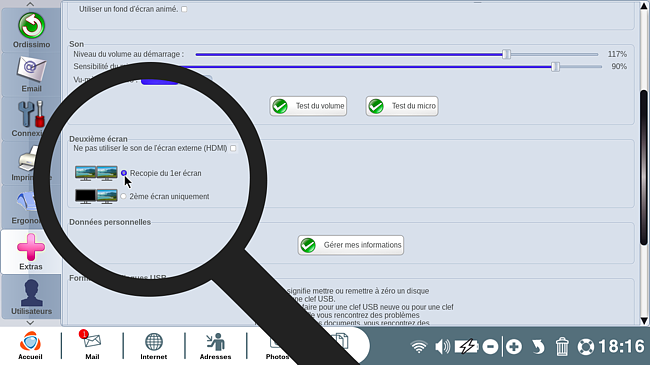The width and height of the screenshot is (650, 365).
Task: Expand sidebar upward with the top chevron
Action: tap(31, 4)
